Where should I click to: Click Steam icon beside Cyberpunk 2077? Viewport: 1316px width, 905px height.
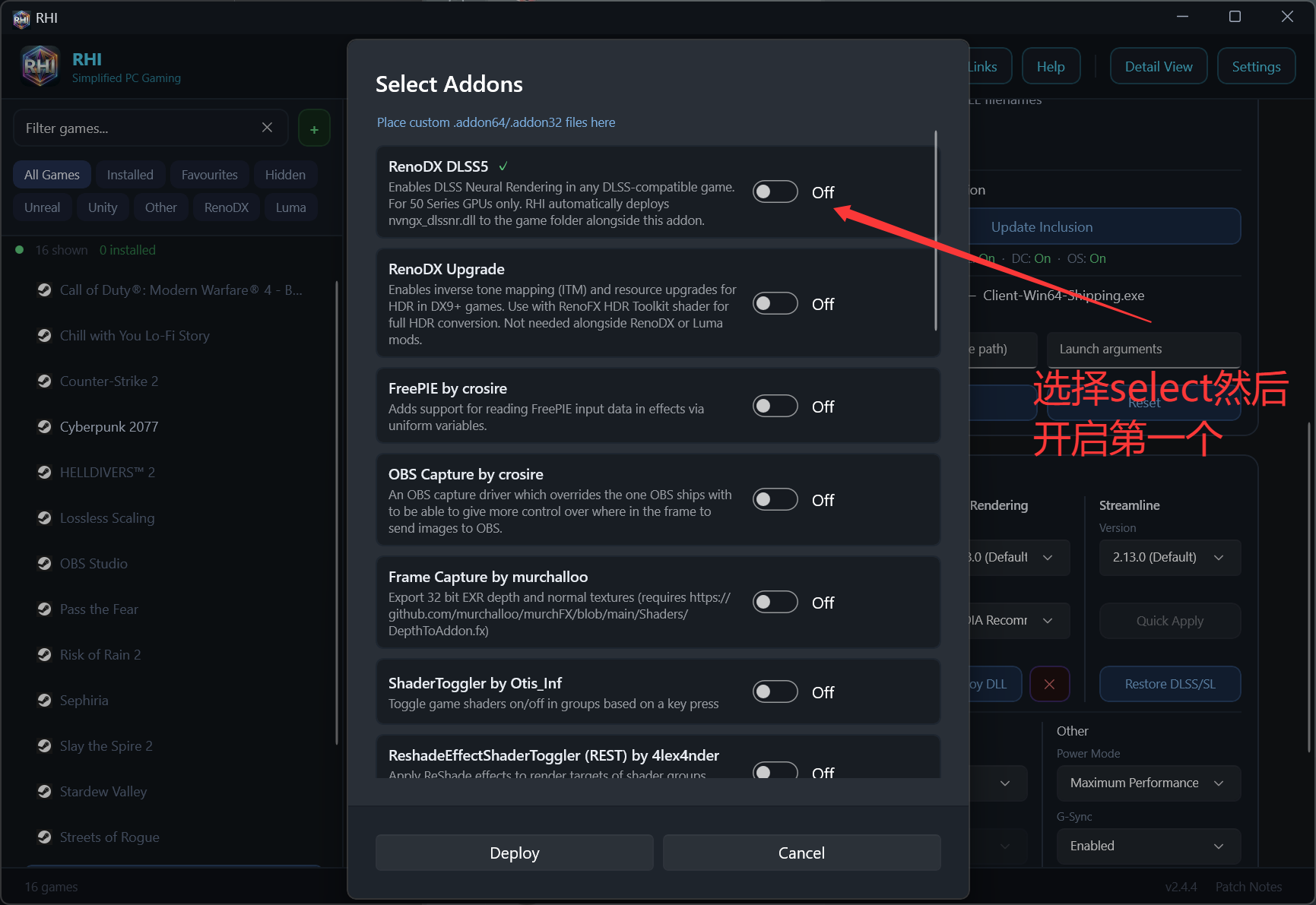tap(45, 426)
